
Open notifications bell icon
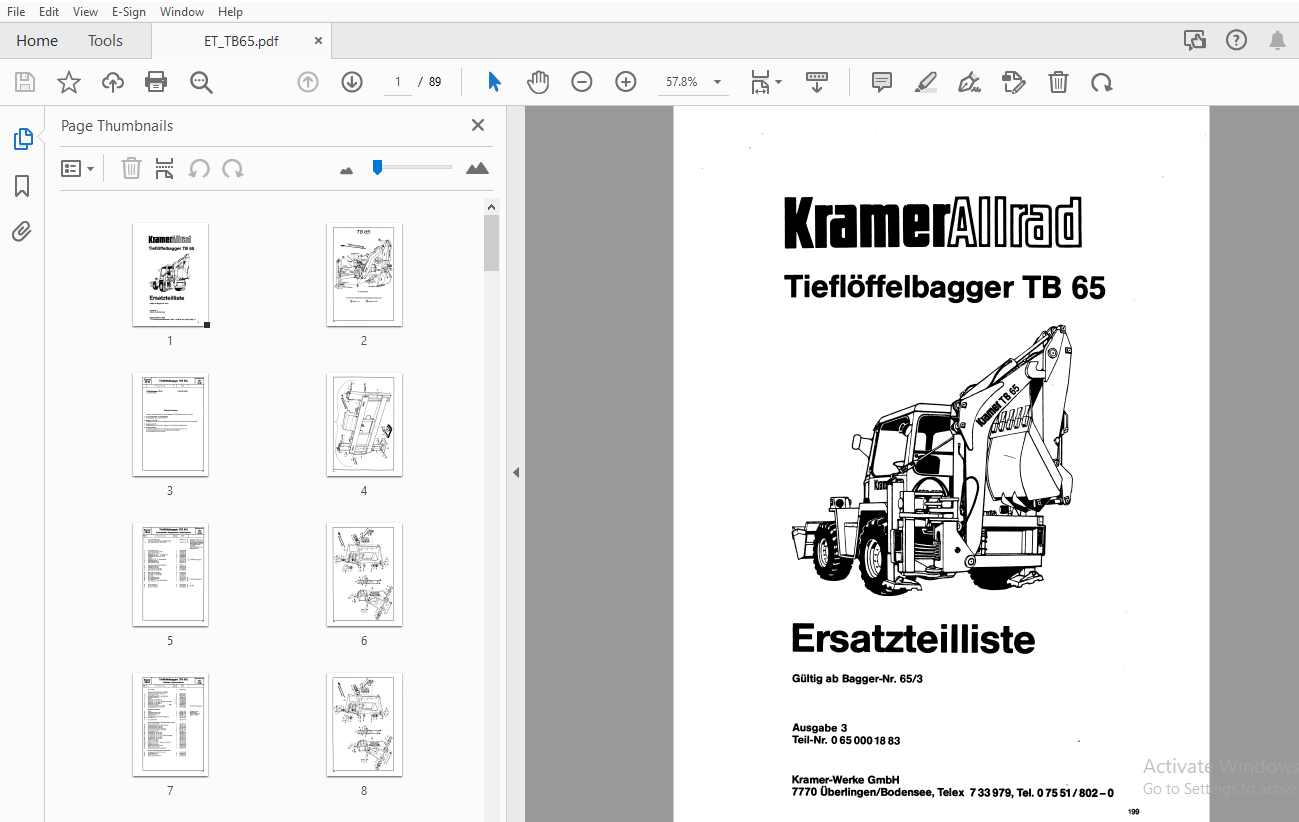1277,40
